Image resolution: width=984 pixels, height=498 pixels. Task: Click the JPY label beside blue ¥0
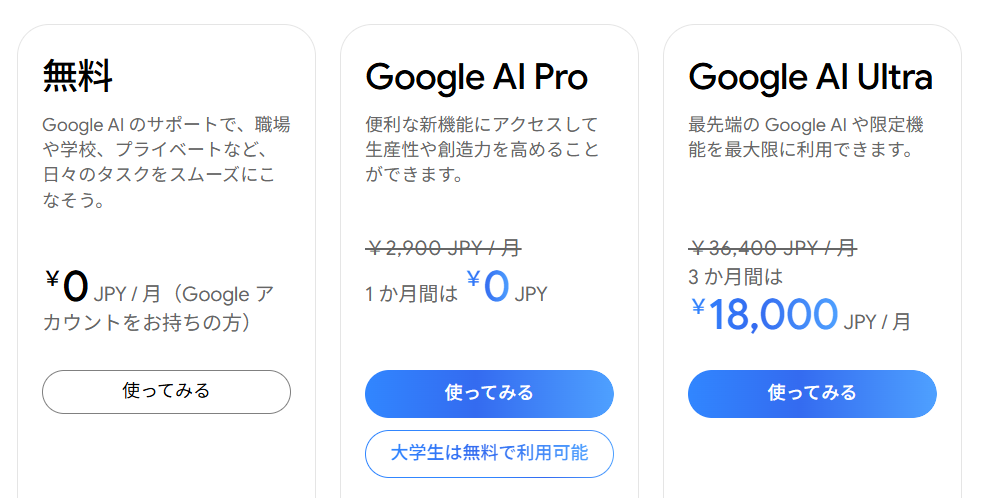(x=531, y=294)
